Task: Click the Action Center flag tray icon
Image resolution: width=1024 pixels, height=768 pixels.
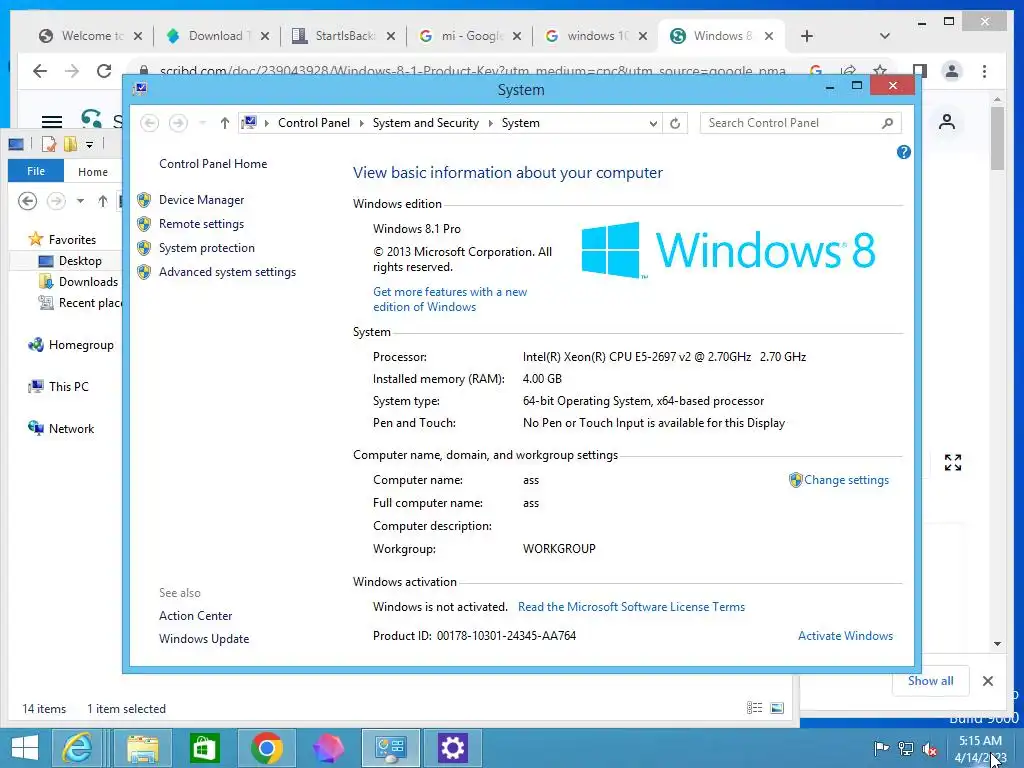Action: tap(882, 748)
